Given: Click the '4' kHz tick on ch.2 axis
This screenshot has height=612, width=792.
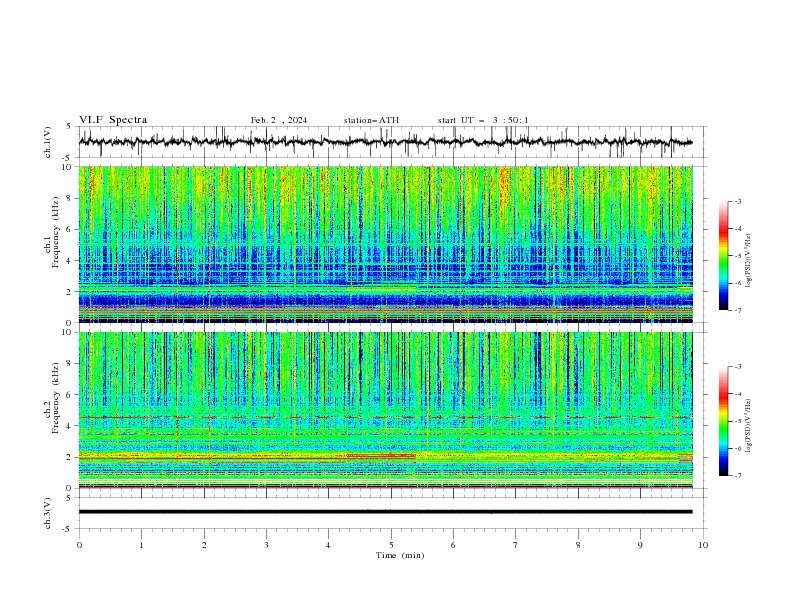Looking at the screenshot, I should coord(69,426).
